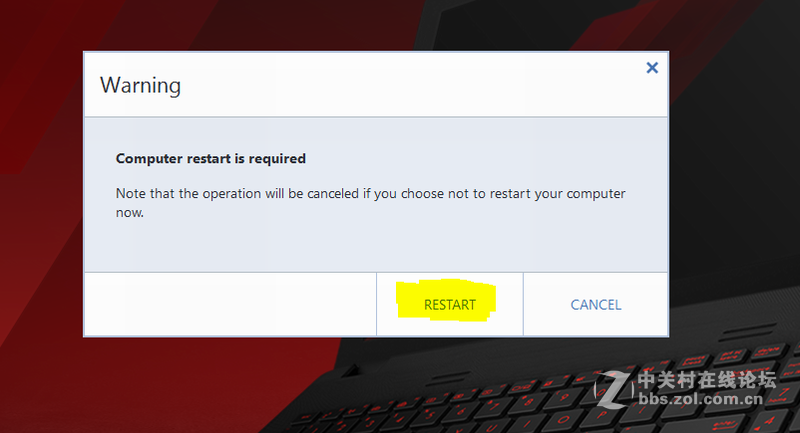Click the empty footer area left of RESTART
The width and height of the screenshot is (800, 433).
click(230, 304)
